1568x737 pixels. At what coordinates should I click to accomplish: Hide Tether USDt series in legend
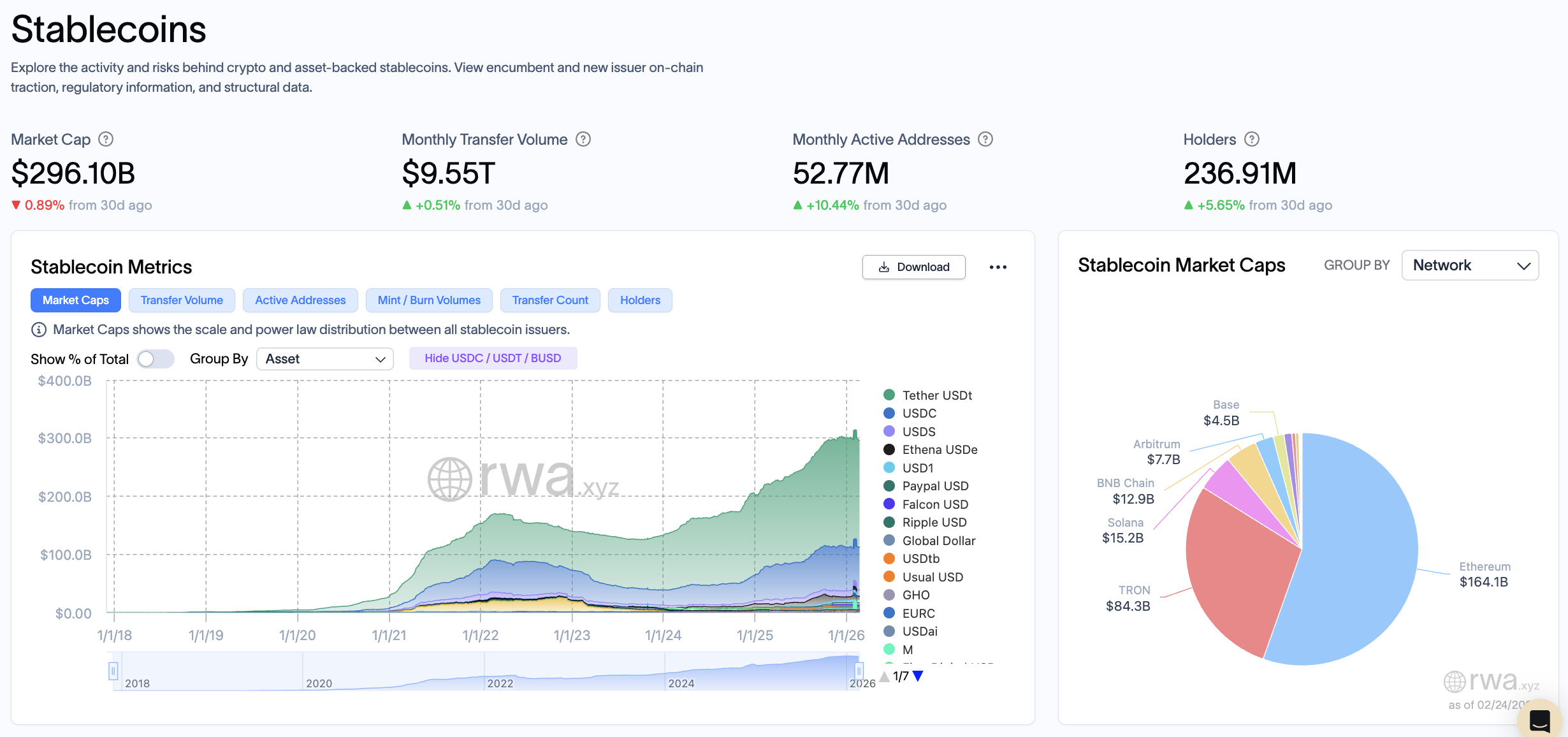pos(936,395)
